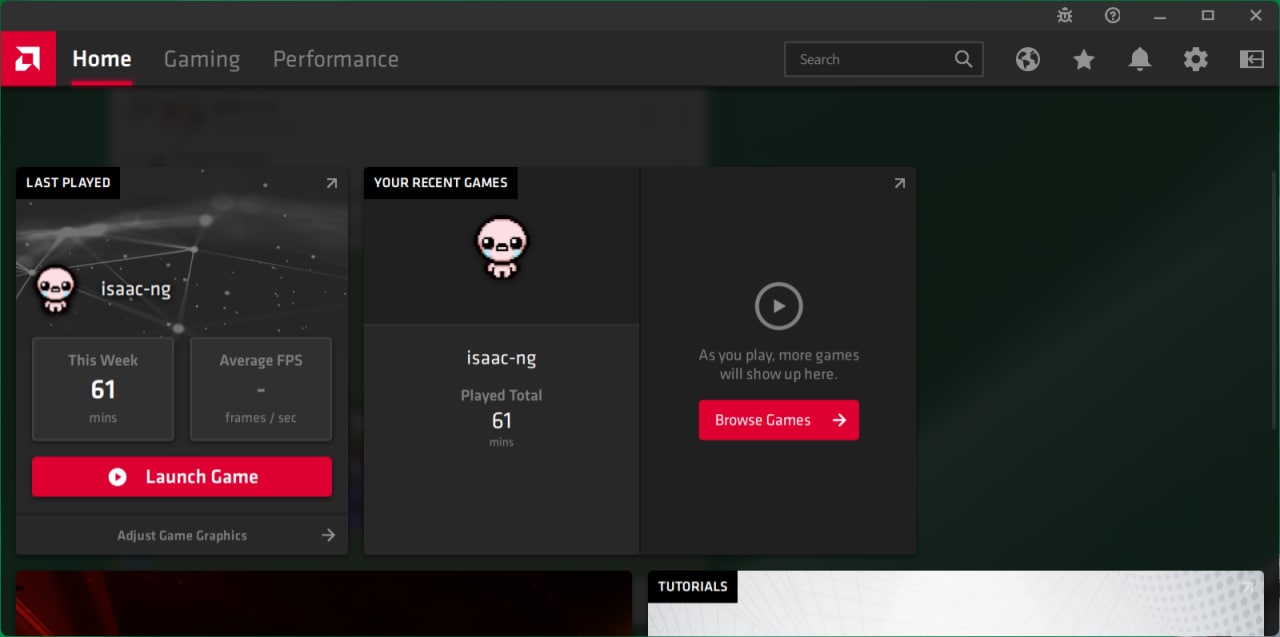Click the Average FPS tile

[261, 389]
